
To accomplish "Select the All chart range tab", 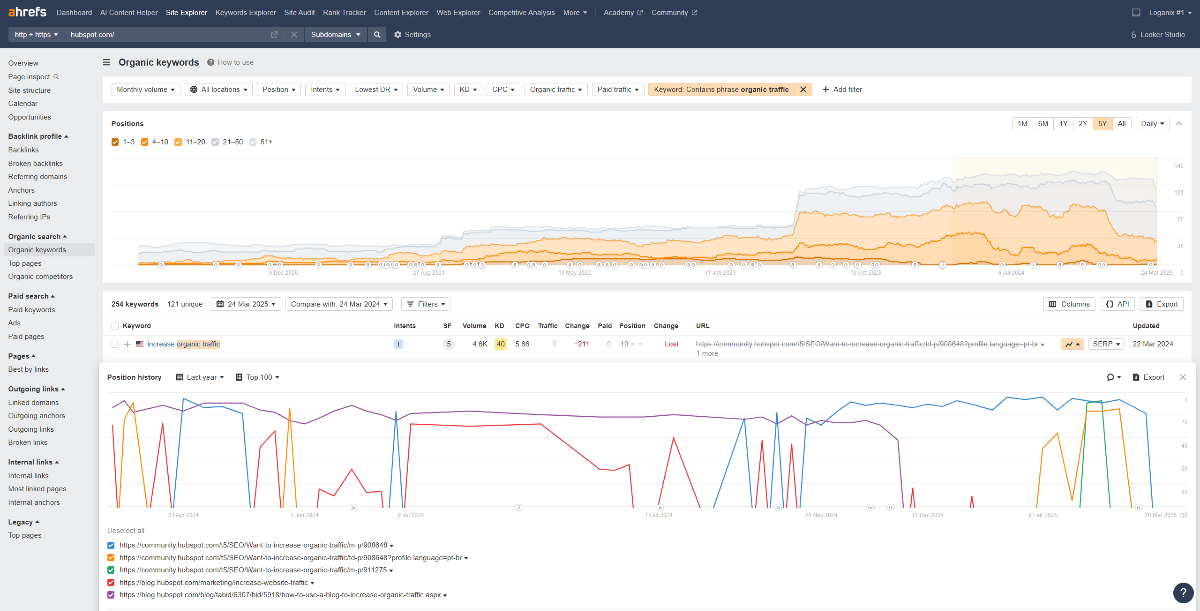I will tap(1122, 123).
